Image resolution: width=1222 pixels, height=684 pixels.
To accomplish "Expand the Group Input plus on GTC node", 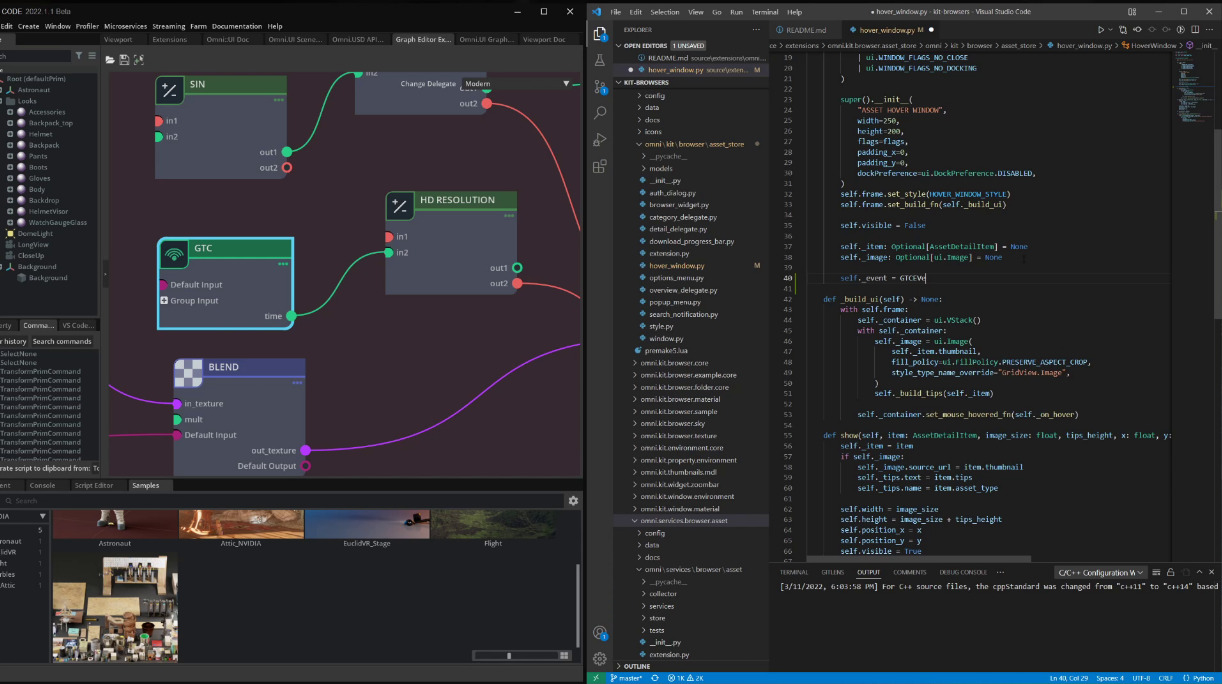I will coord(163,300).
